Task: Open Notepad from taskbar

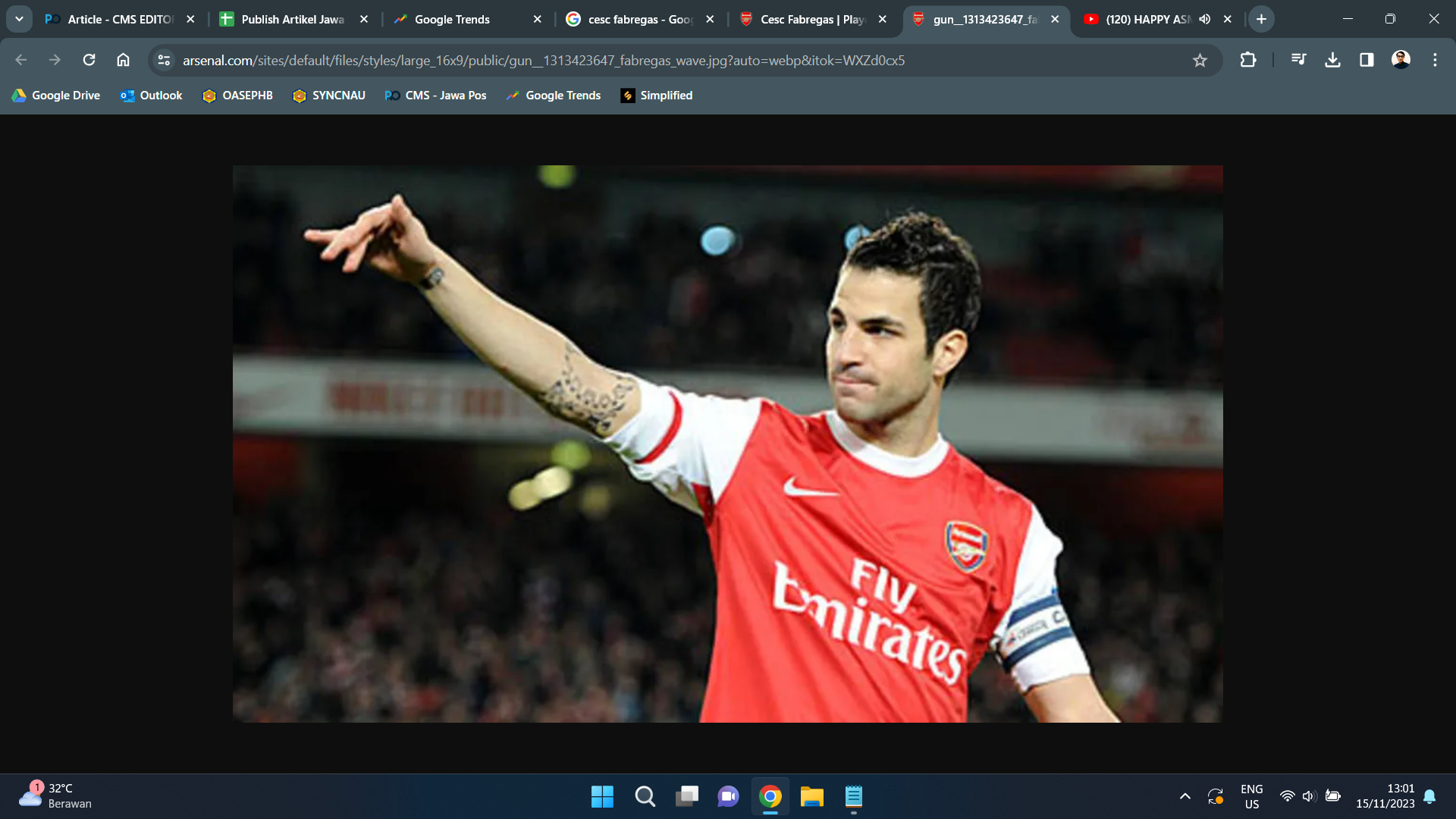Action: [x=854, y=796]
